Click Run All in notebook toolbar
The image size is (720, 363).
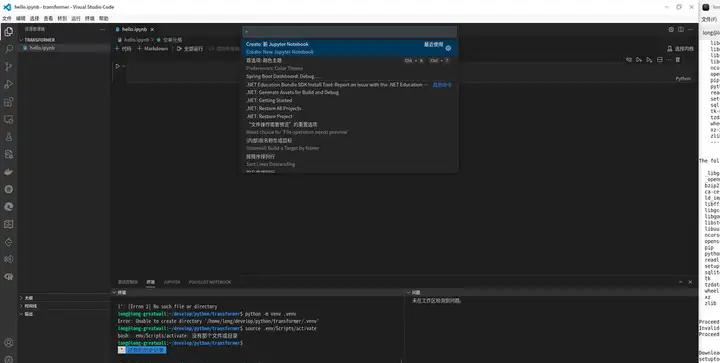(x=190, y=49)
